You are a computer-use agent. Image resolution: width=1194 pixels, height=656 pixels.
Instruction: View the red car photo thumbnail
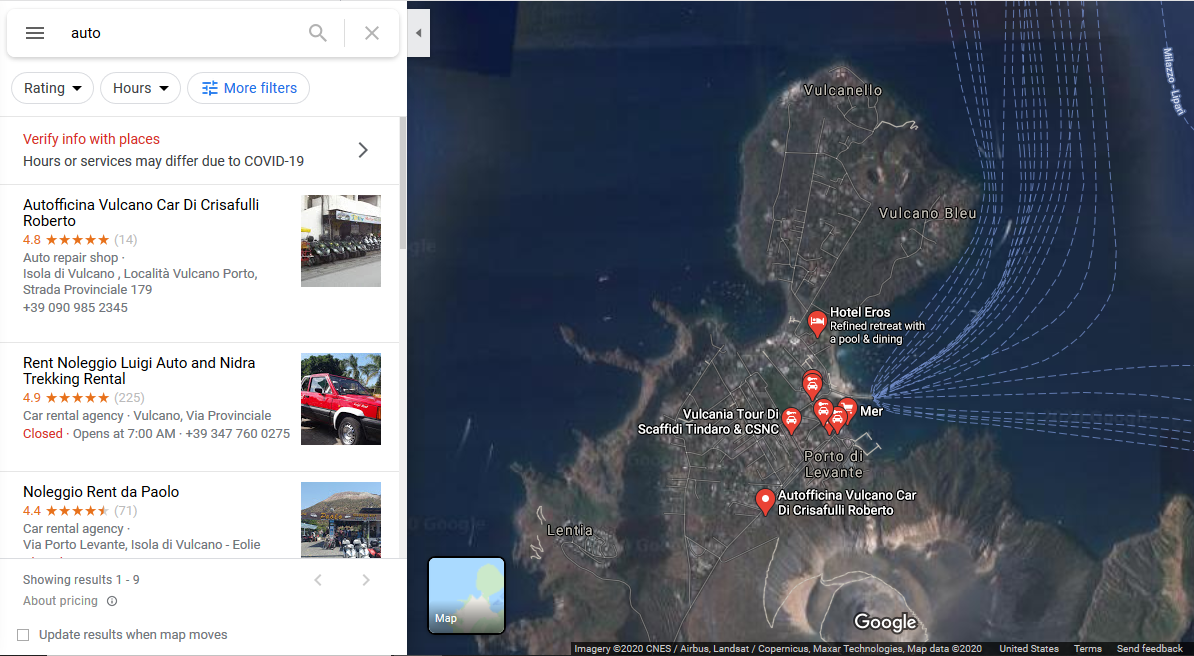coord(340,399)
